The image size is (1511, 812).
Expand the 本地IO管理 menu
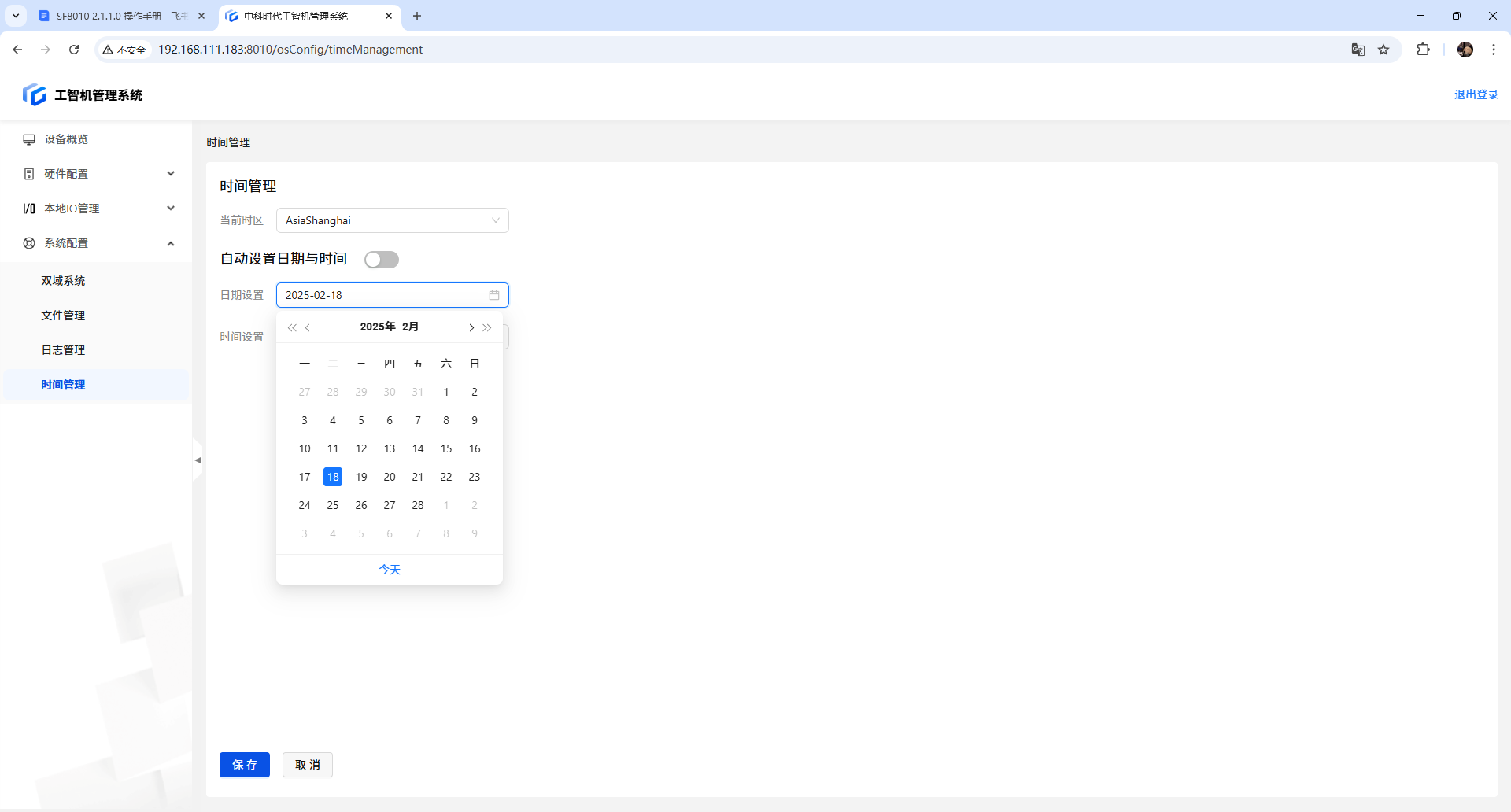[98, 209]
